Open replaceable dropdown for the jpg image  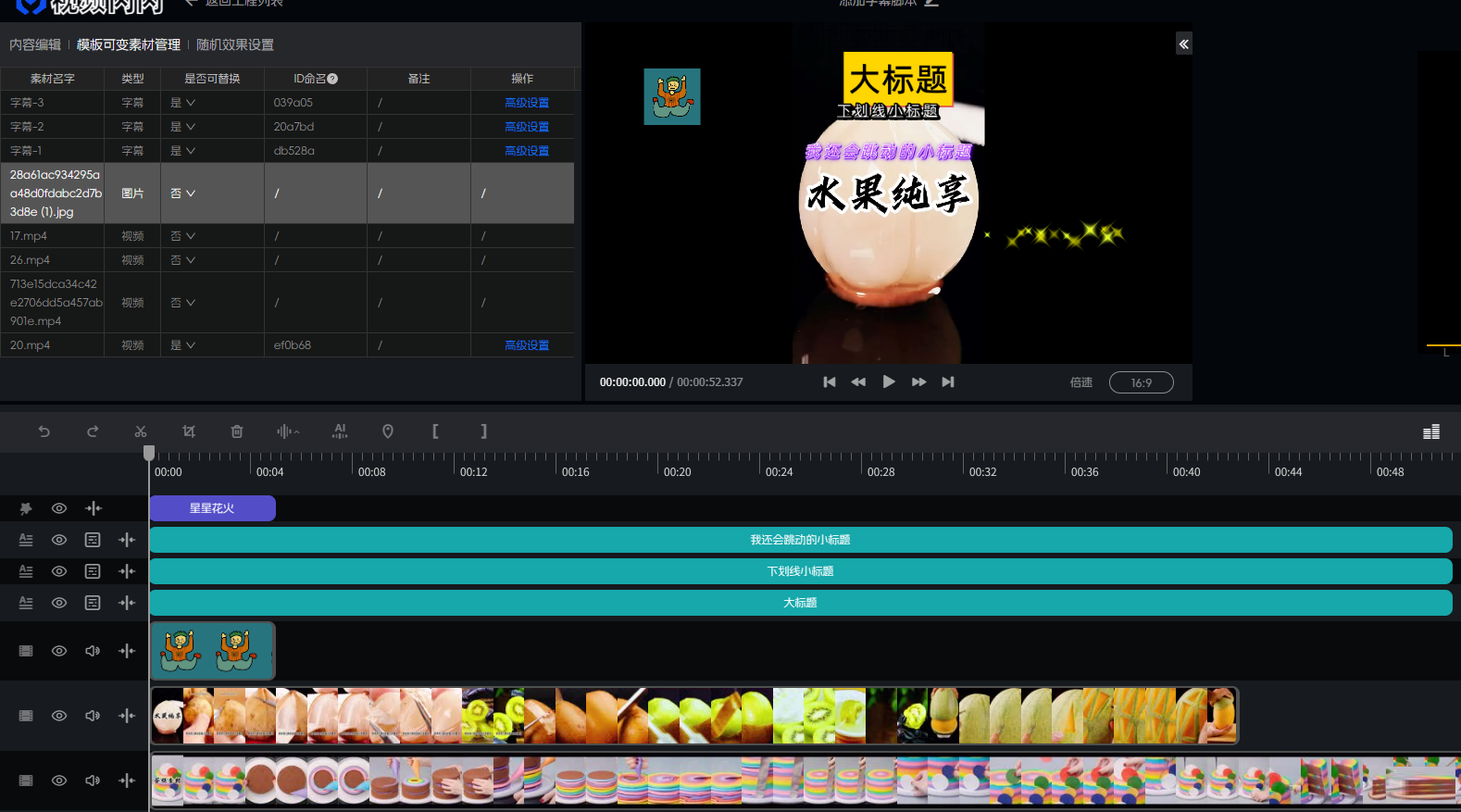tap(183, 194)
